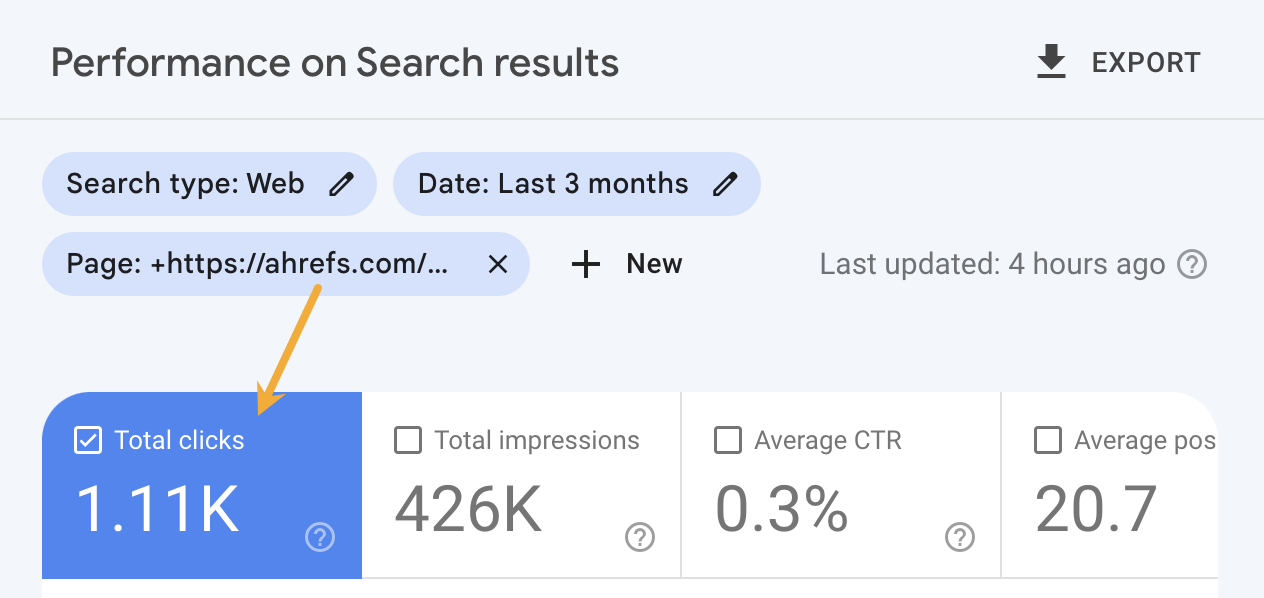The image size is (1264, 598).
Task: Click New to add a filter
Action: (653, 264)
